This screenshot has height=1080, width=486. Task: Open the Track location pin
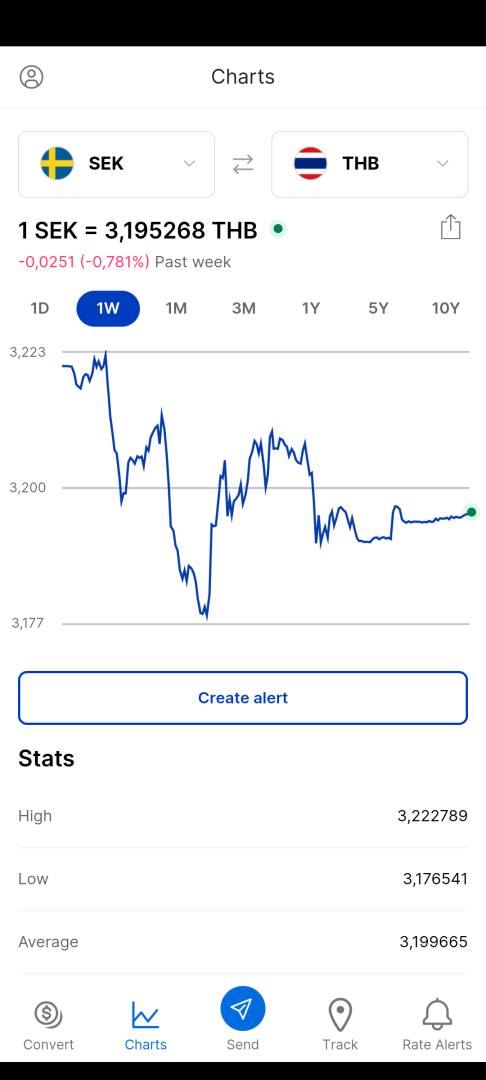pos(340,1015)
